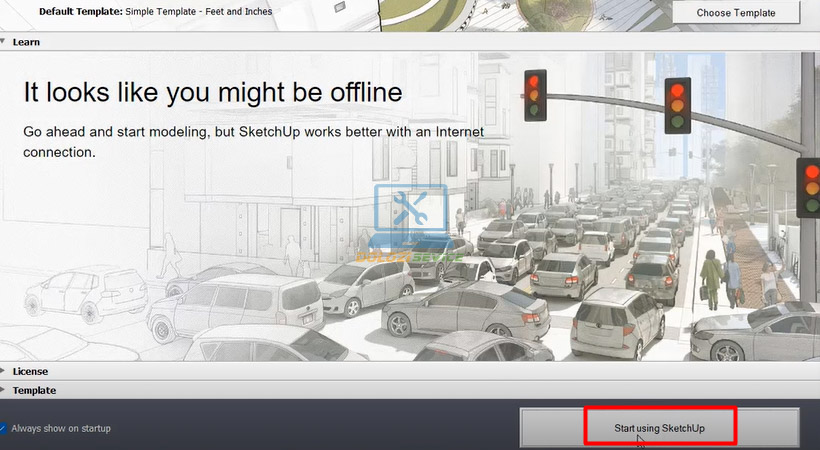Click the Start using SketchUp button
This screenshot has width=820, height=450.
click(659, 428)
